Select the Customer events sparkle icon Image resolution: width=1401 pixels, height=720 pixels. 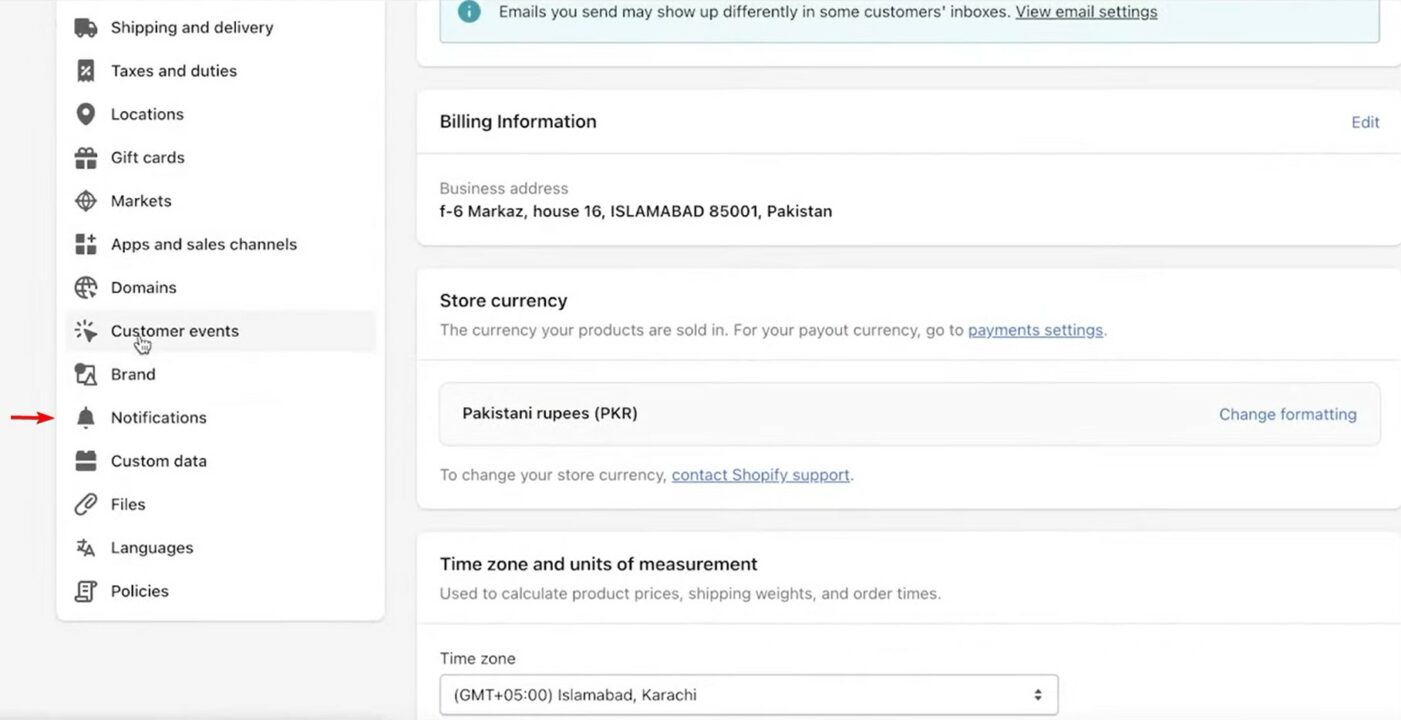[x=87, y=330]
